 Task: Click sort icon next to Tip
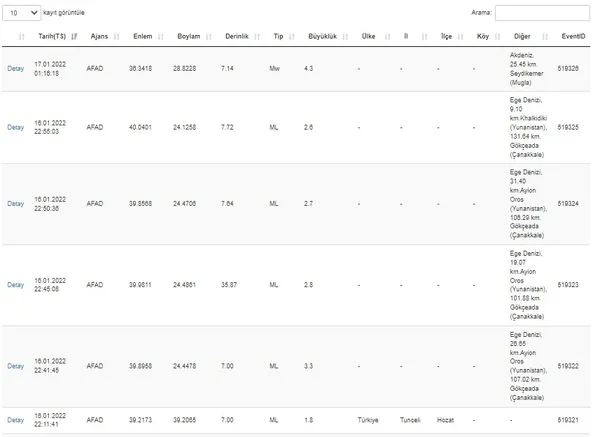(x=292, y=37)
